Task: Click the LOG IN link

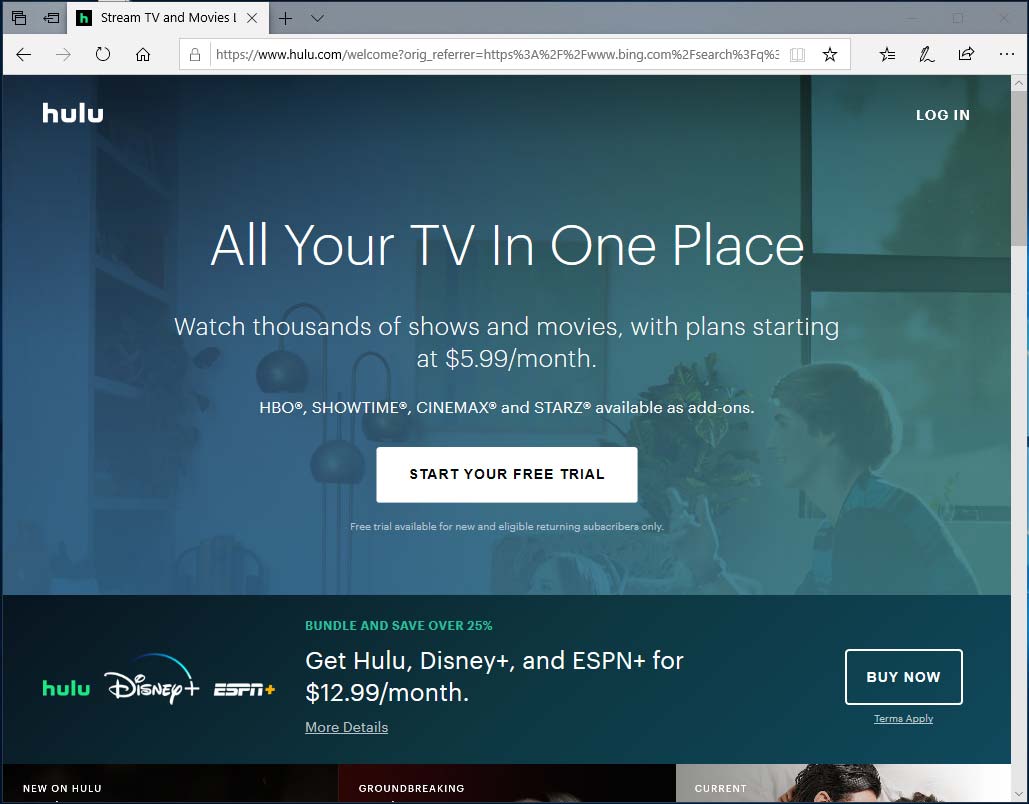Action: click(x=942, y=115)
